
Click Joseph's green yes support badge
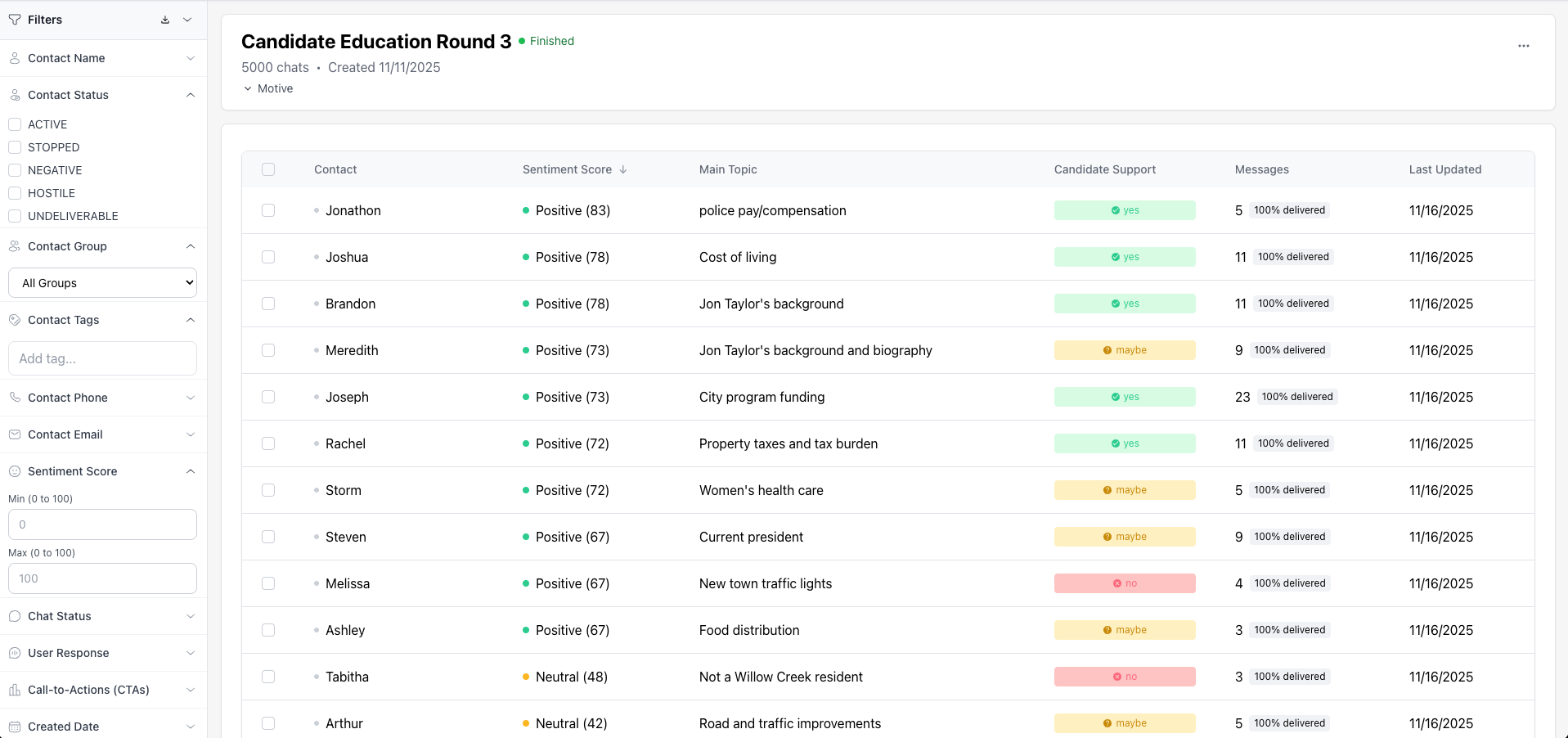[1125, 397]
